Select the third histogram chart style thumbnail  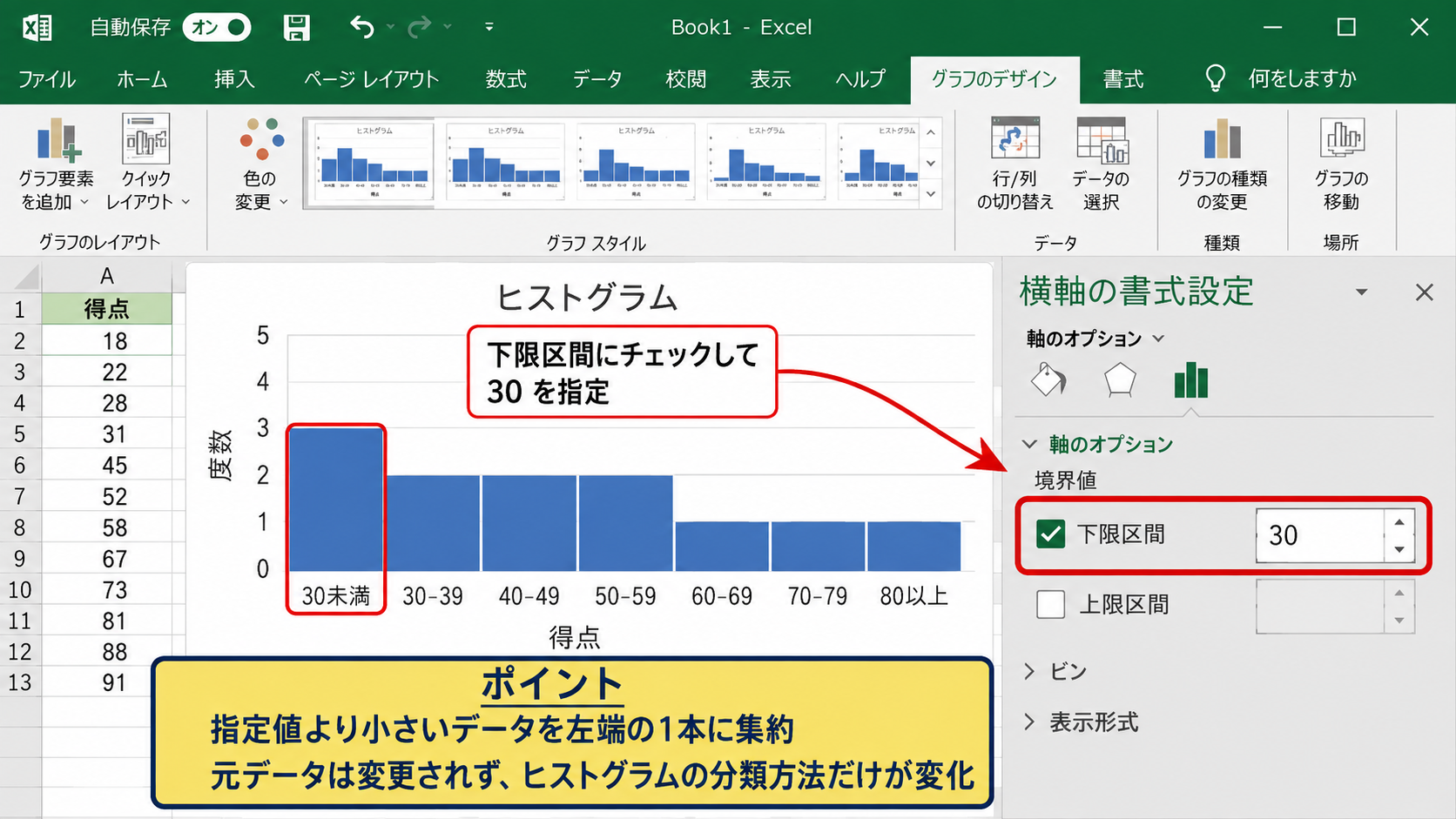(x=637, y=162)
